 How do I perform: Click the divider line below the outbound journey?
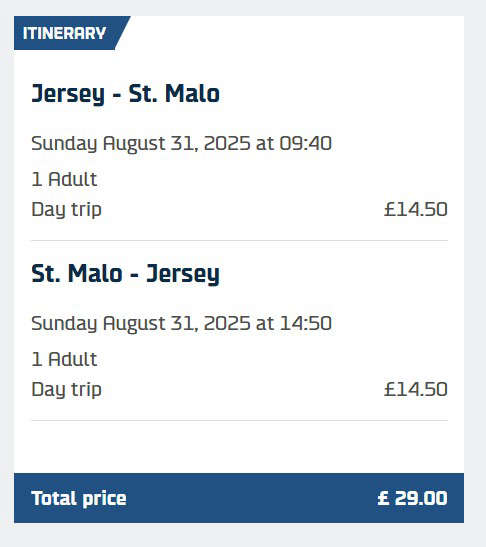pyautogui.click(x=239, y=240)
